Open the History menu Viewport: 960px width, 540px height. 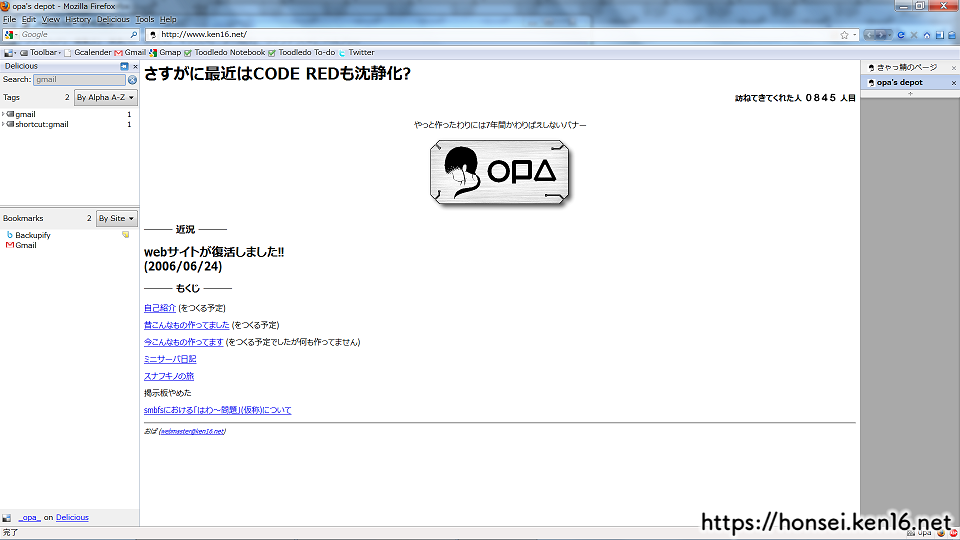pos(78,19)
